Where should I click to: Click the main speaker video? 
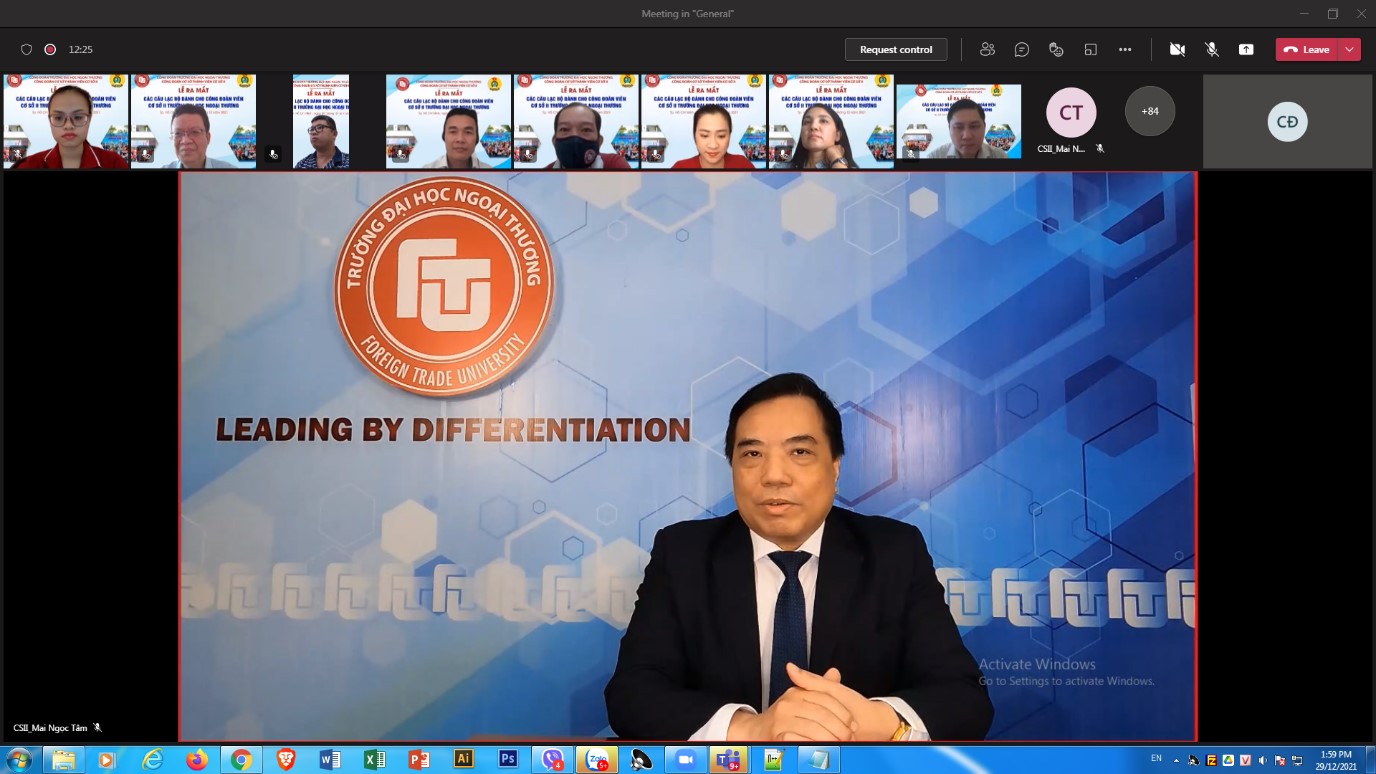(688, 456)
